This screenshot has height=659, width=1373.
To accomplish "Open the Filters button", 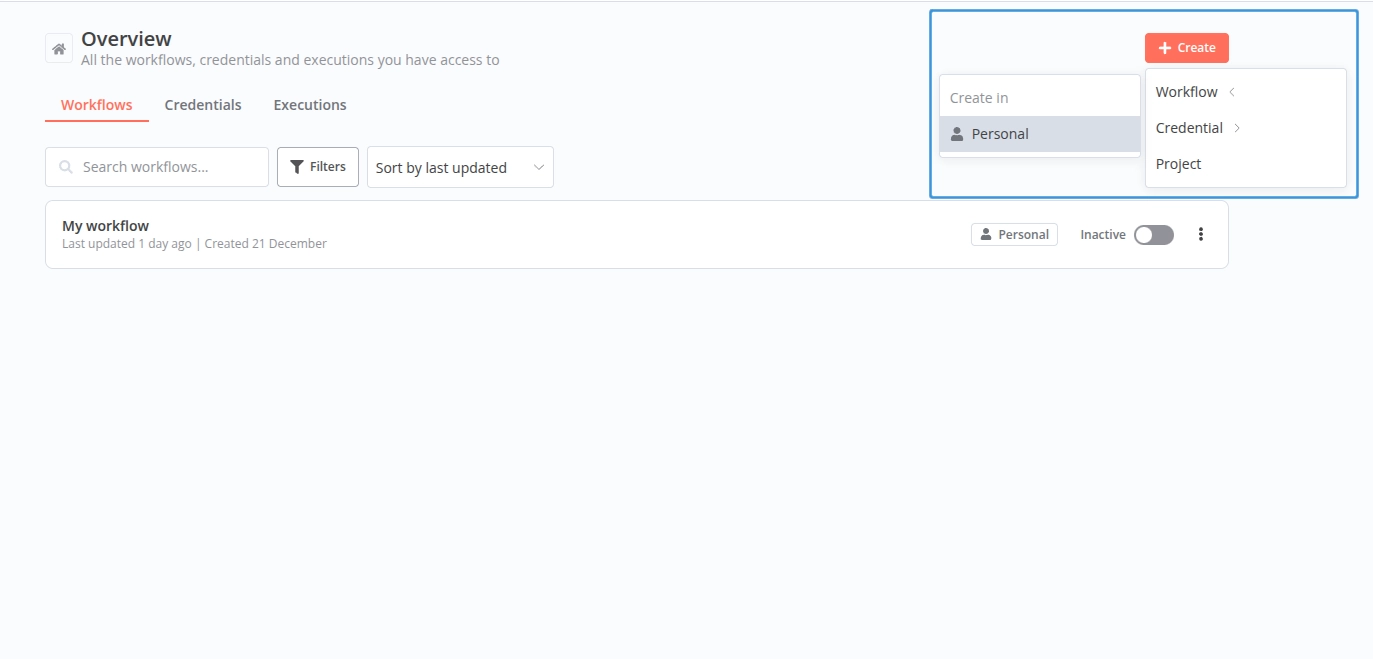I will coord(318,167).
